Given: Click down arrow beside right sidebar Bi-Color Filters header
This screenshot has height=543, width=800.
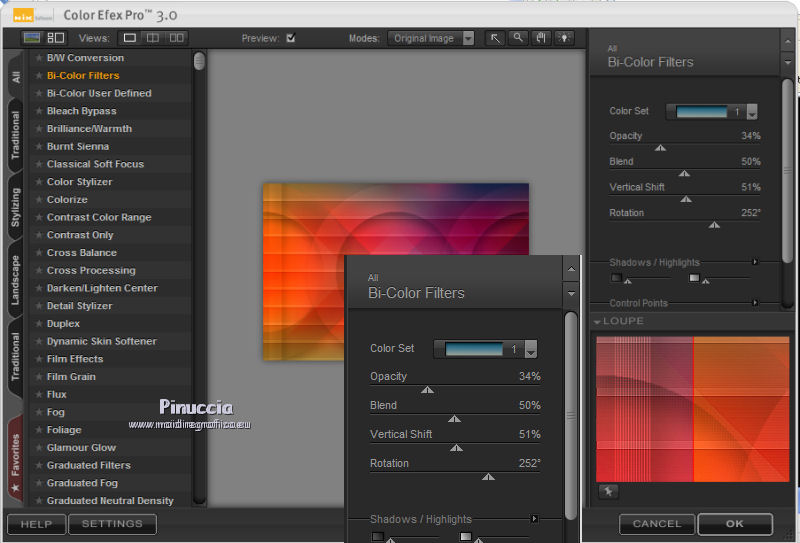Looking at the screenshot, I should [787, 62].
